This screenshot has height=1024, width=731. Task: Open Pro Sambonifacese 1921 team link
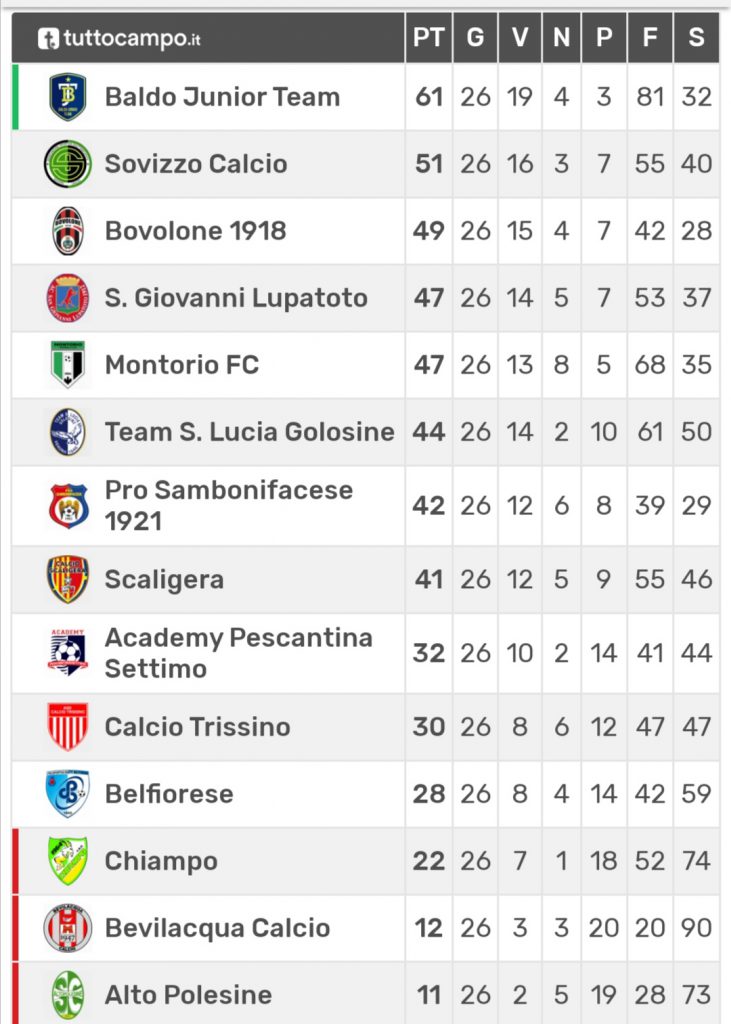(x=229, y=505)
